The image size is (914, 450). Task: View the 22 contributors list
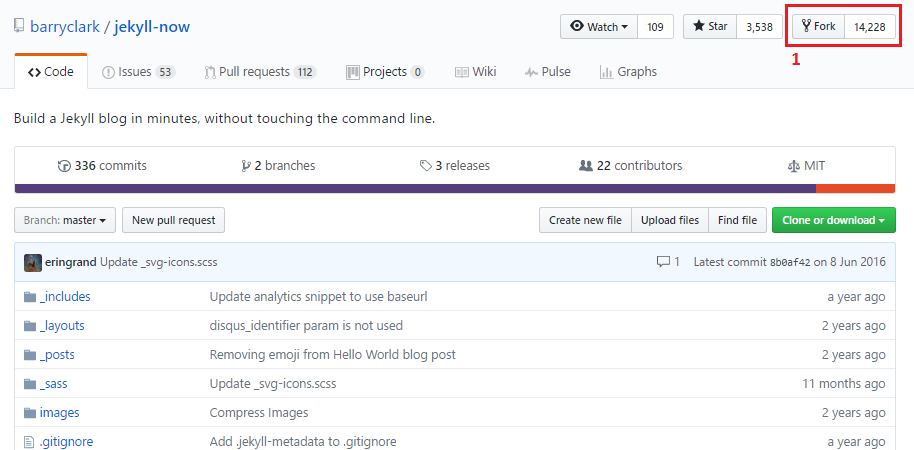coord(631,166)
